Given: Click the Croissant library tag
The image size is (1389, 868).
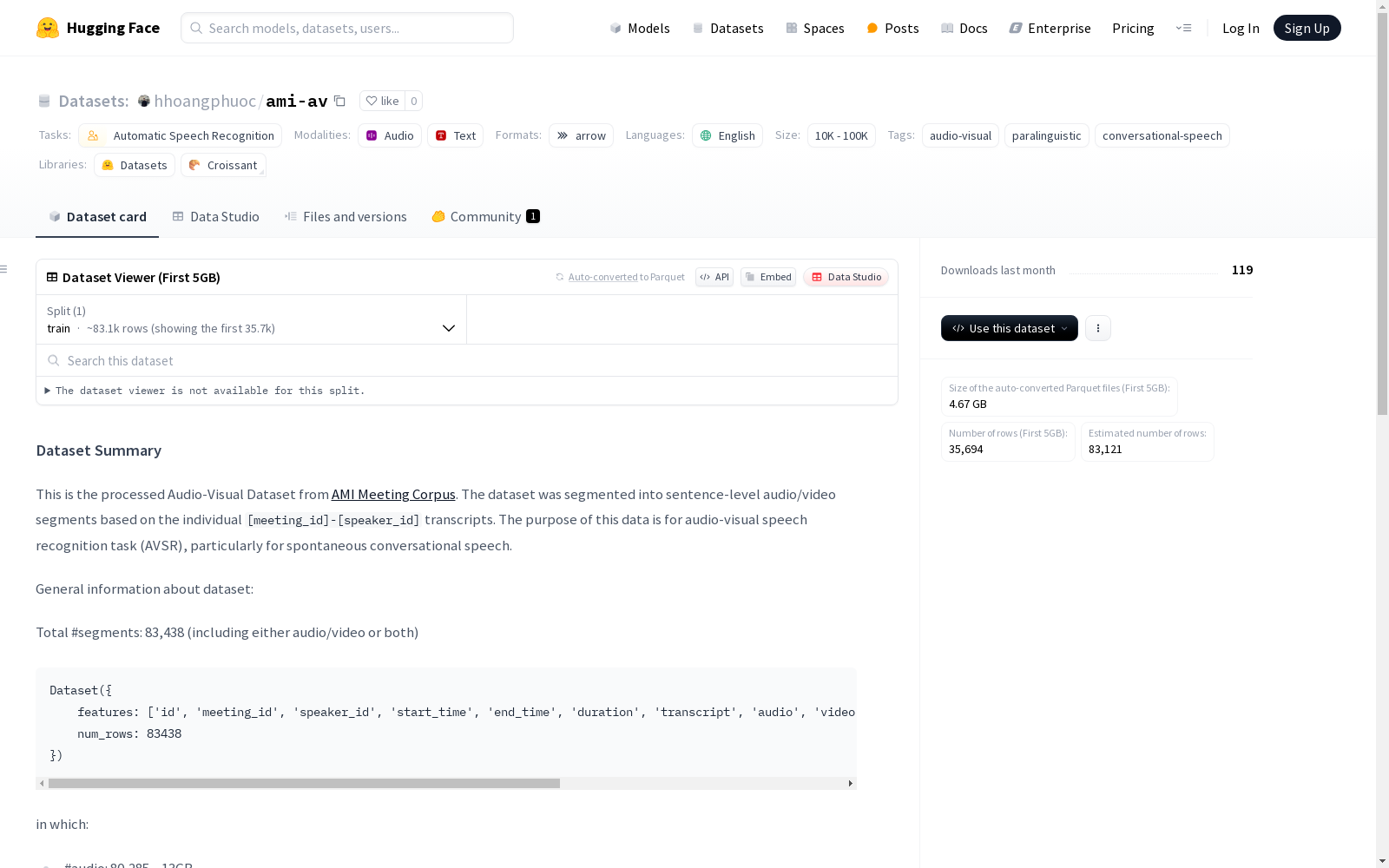Looking at the screenshot, I should pos(224,165).
